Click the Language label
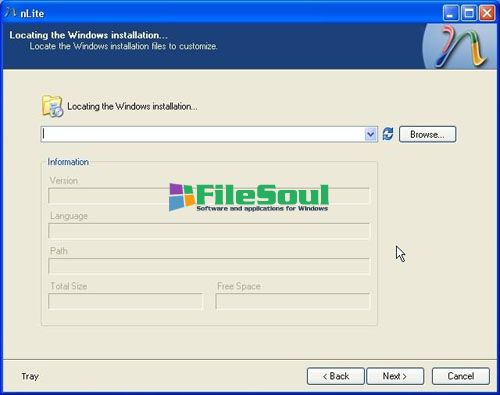 (69, 216)
